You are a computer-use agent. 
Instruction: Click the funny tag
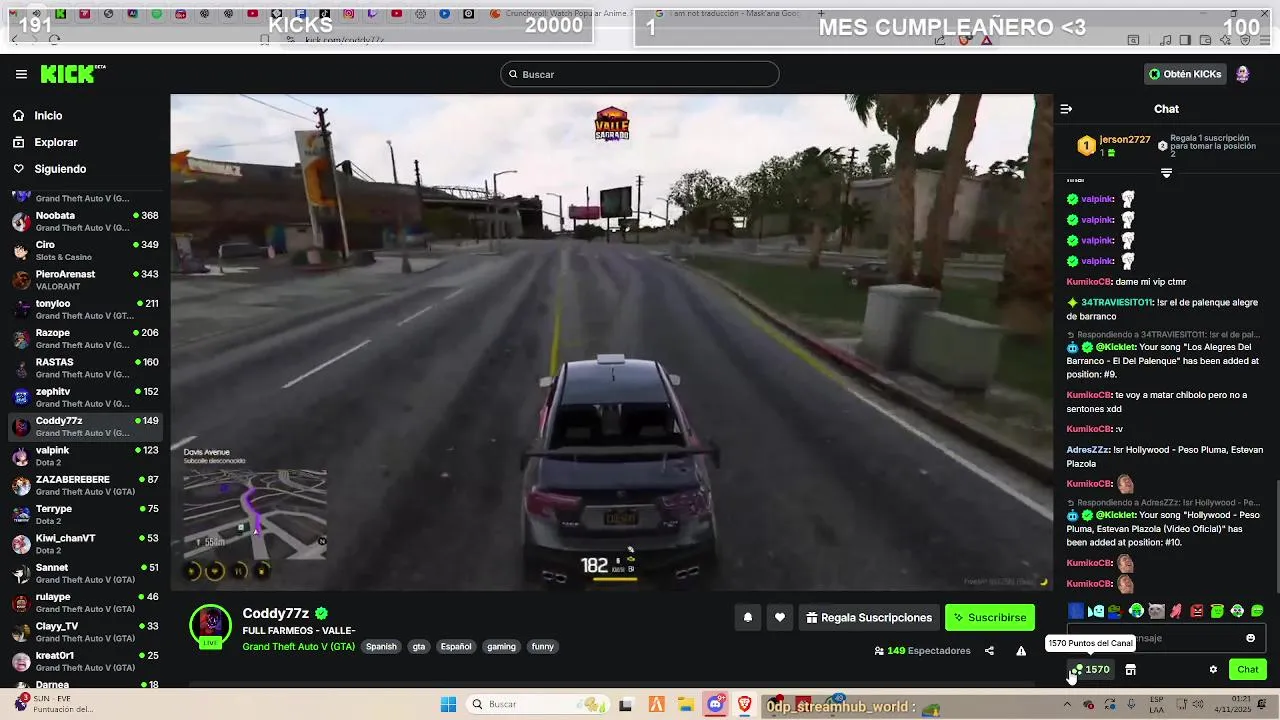(543, 647)
